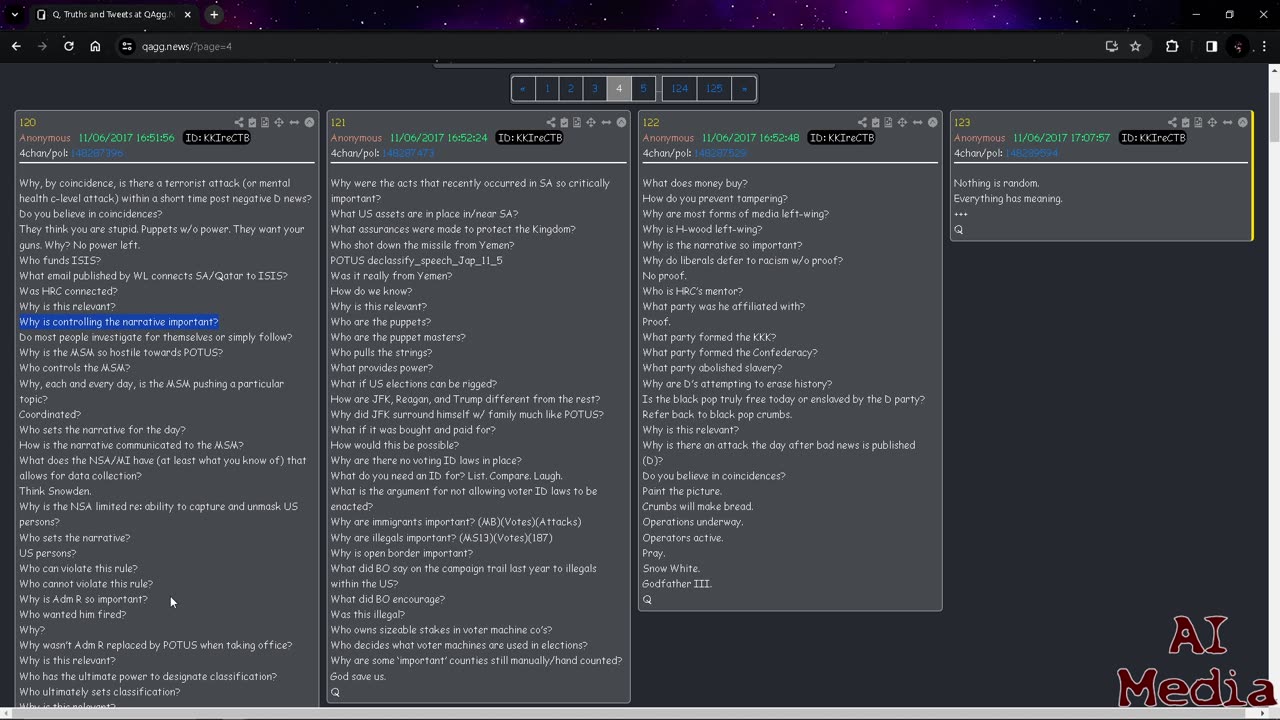Toggle browser side panel icon
Viewport: 1280px width, 720px height.
tap(1211, 46)
